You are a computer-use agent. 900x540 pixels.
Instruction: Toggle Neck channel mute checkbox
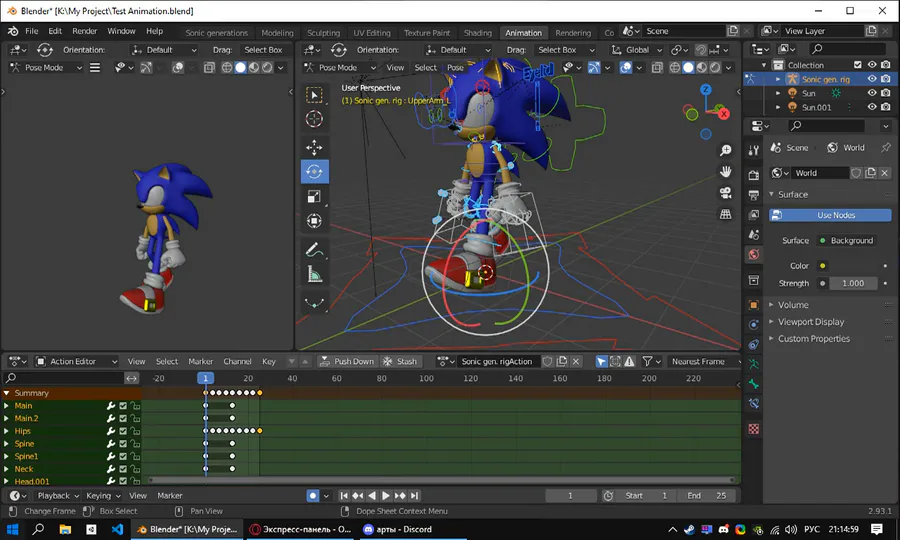(x=123, y=469)
